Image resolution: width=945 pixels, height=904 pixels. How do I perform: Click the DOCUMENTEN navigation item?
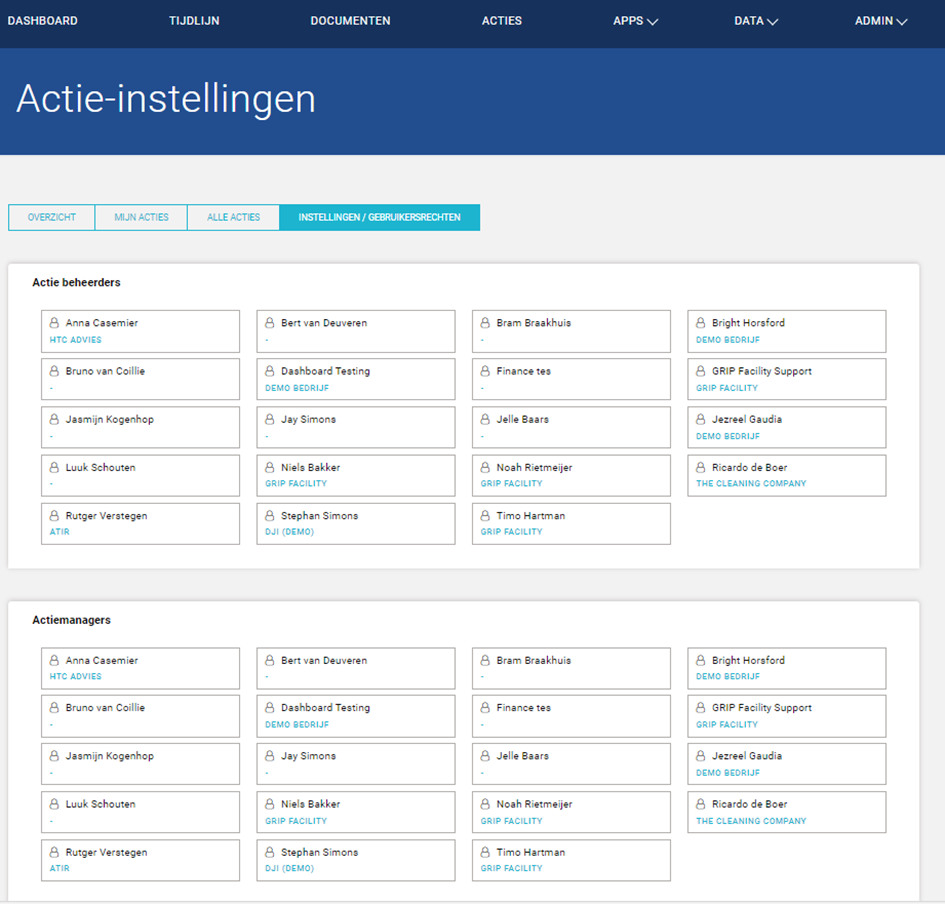[x=350, y=21]
